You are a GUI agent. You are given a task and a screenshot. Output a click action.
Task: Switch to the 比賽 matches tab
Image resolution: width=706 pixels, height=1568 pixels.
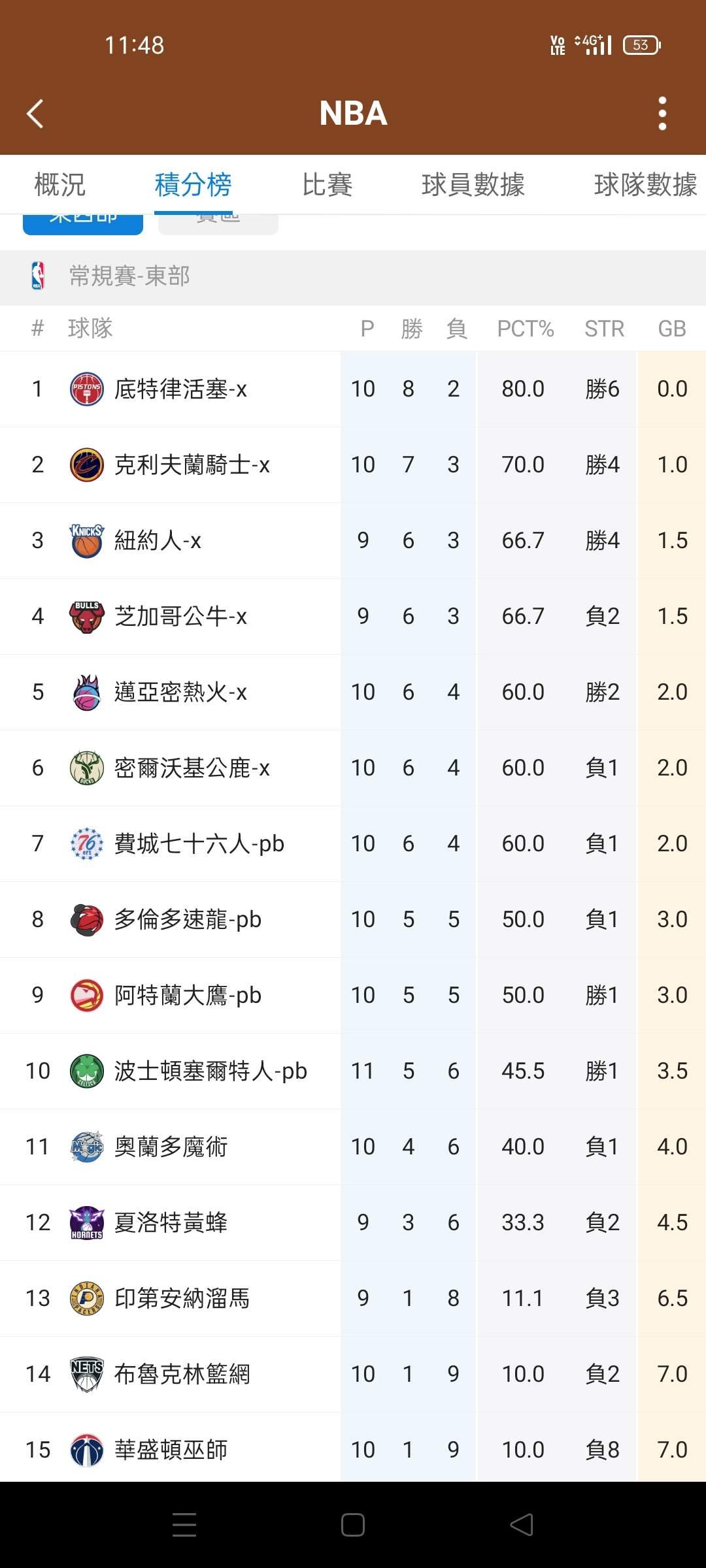327,185
